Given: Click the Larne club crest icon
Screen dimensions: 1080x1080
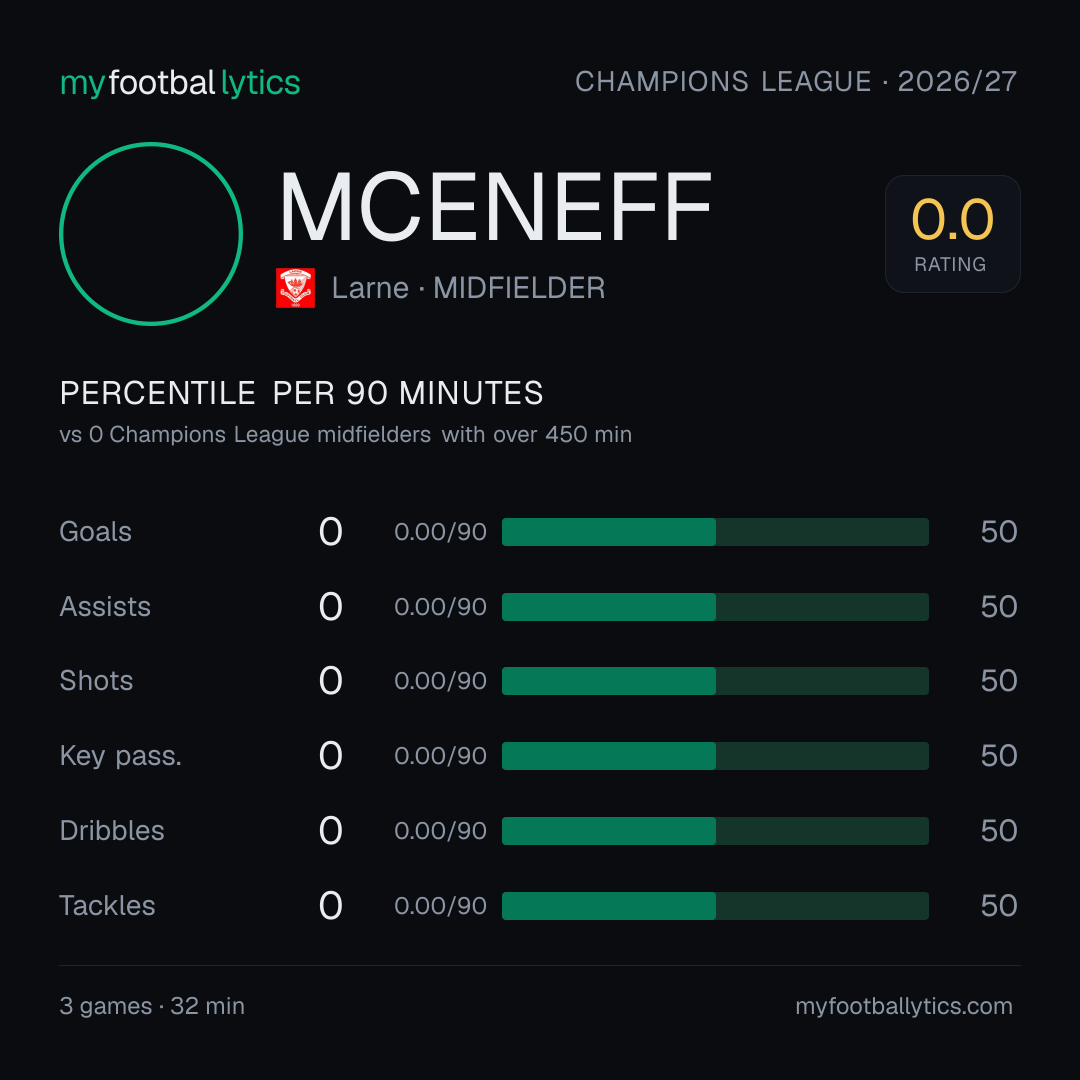Looking at the screenshot, I should tap(295, 288).
